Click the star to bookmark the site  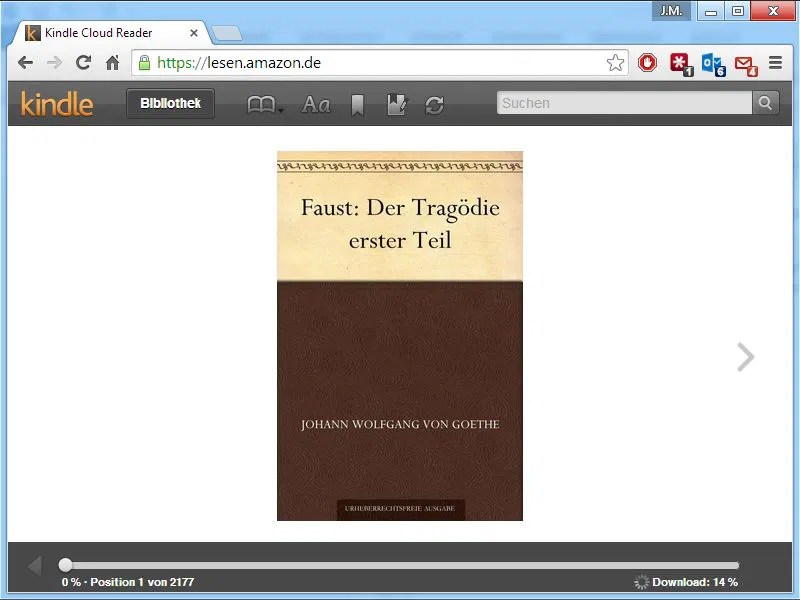click(618, 61)
